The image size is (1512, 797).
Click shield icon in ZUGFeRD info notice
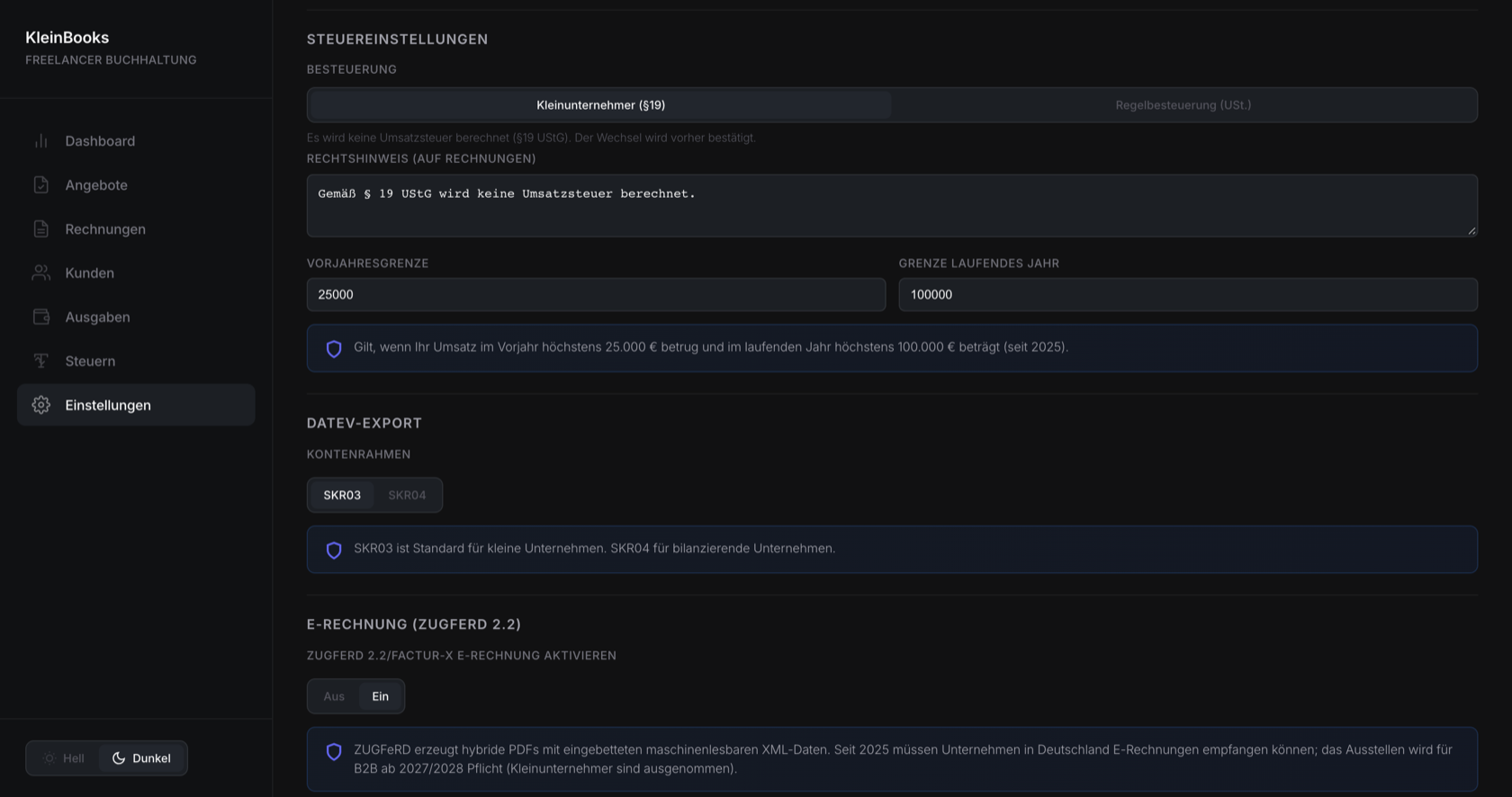pyautogui.click(x=334, y=752)
